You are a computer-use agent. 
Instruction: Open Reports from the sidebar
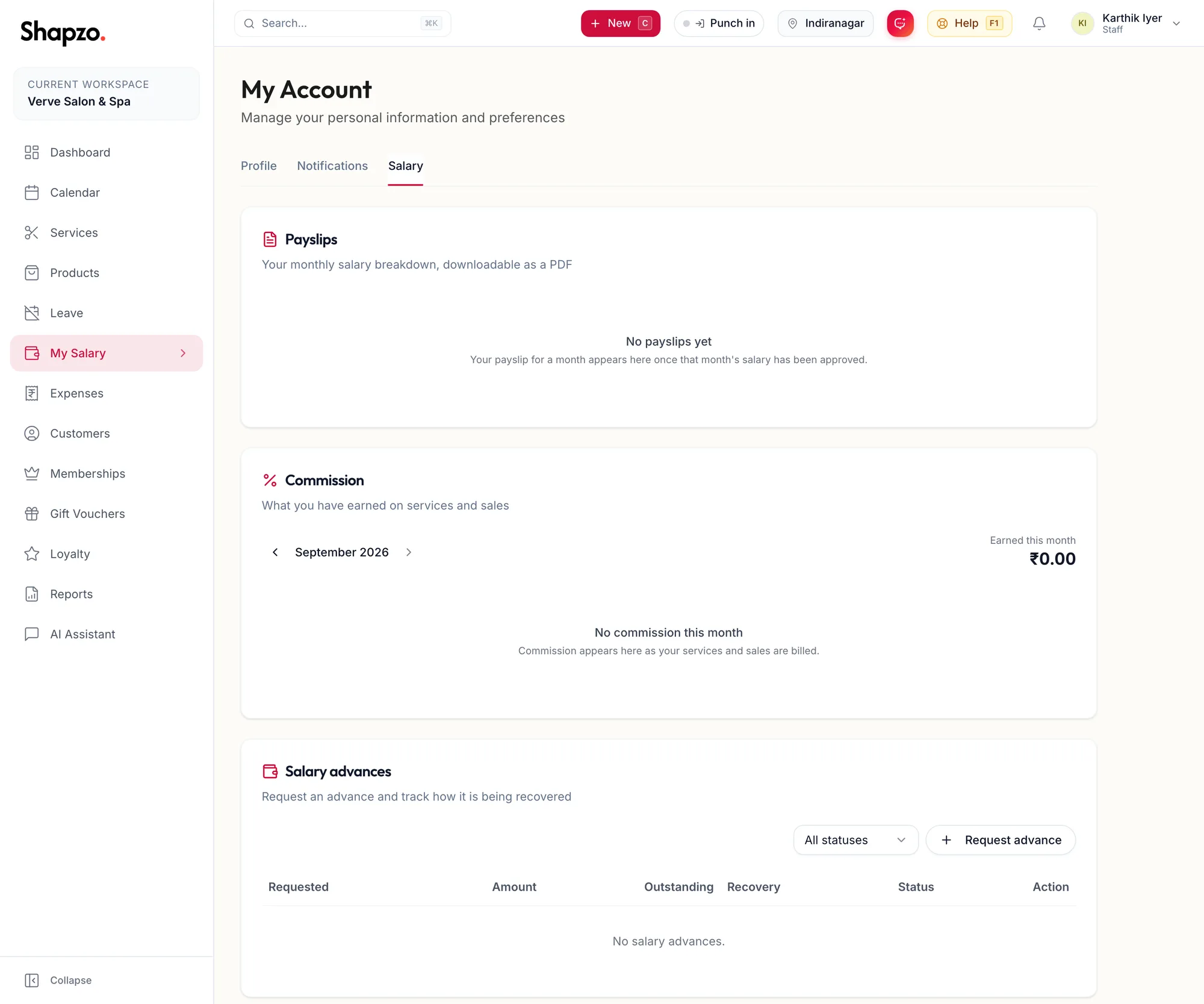click(x=107, y=594)
